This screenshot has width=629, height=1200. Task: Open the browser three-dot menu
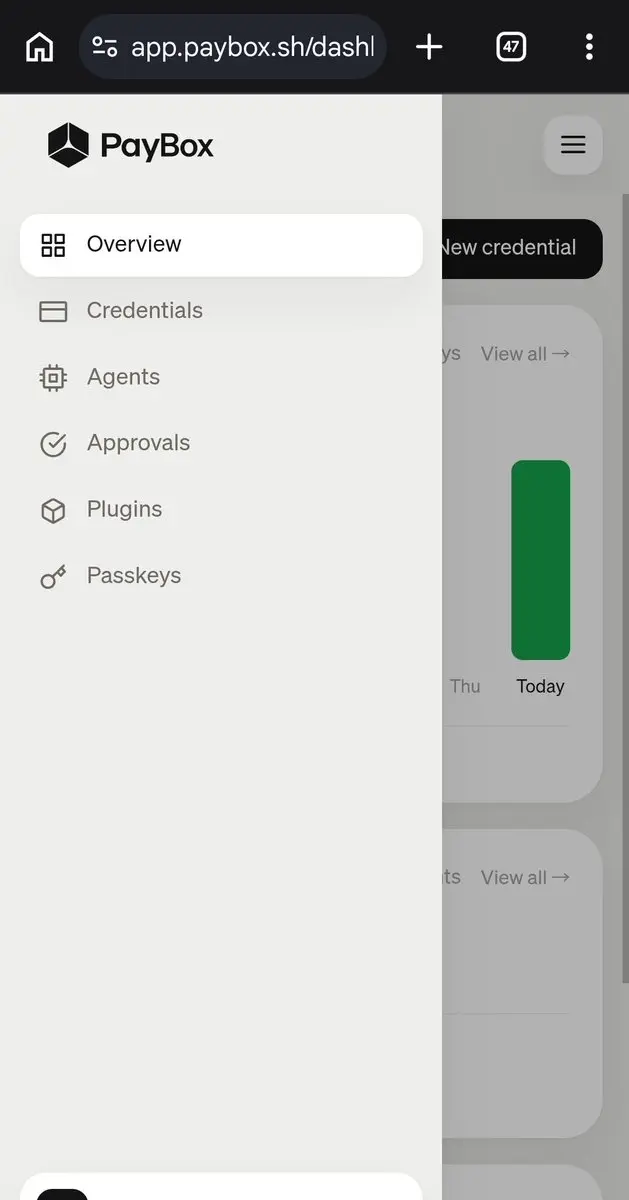tap(589, 47)
